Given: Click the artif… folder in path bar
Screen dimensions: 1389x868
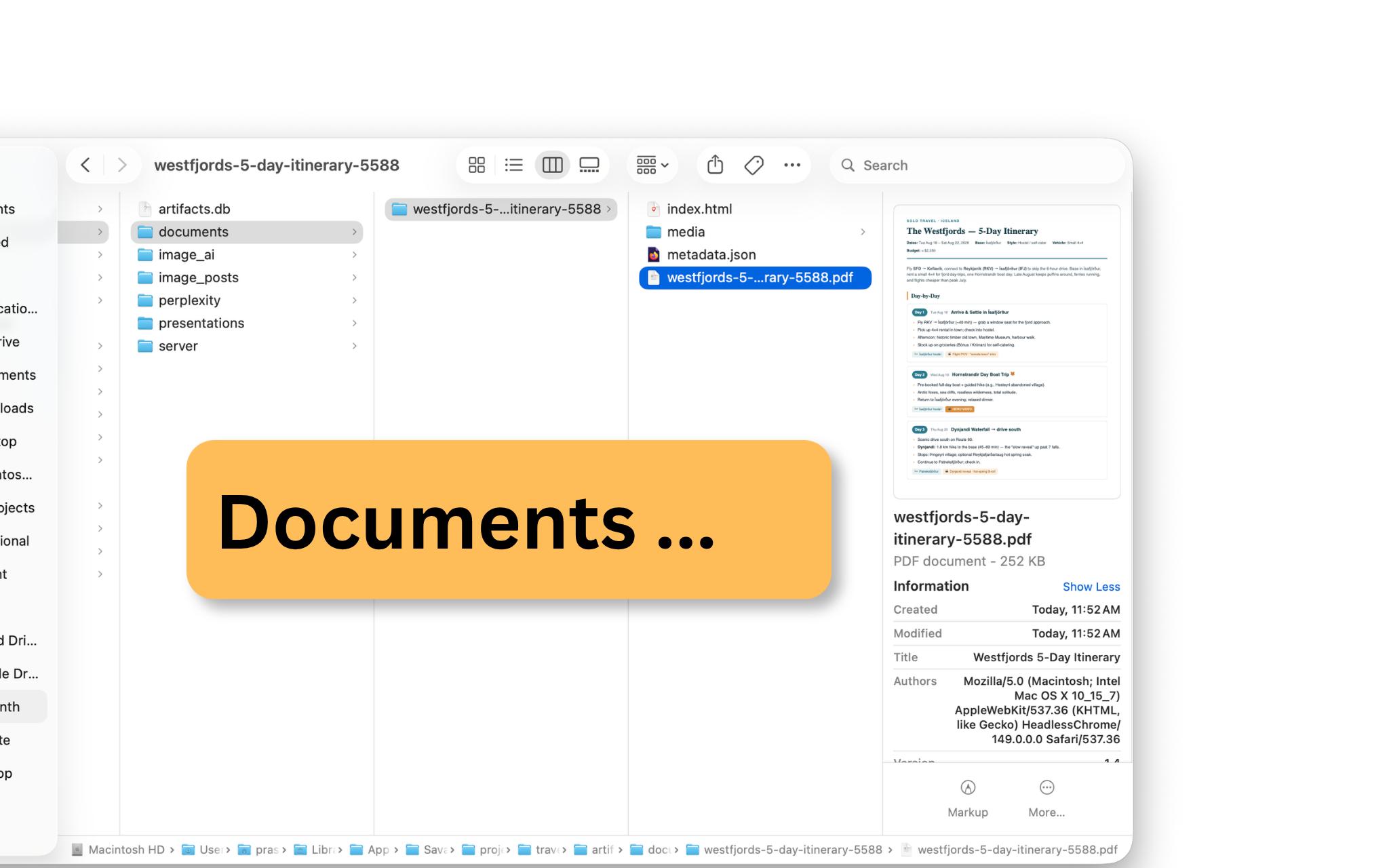Looking at the screenshot, I should tap(594, 850).
